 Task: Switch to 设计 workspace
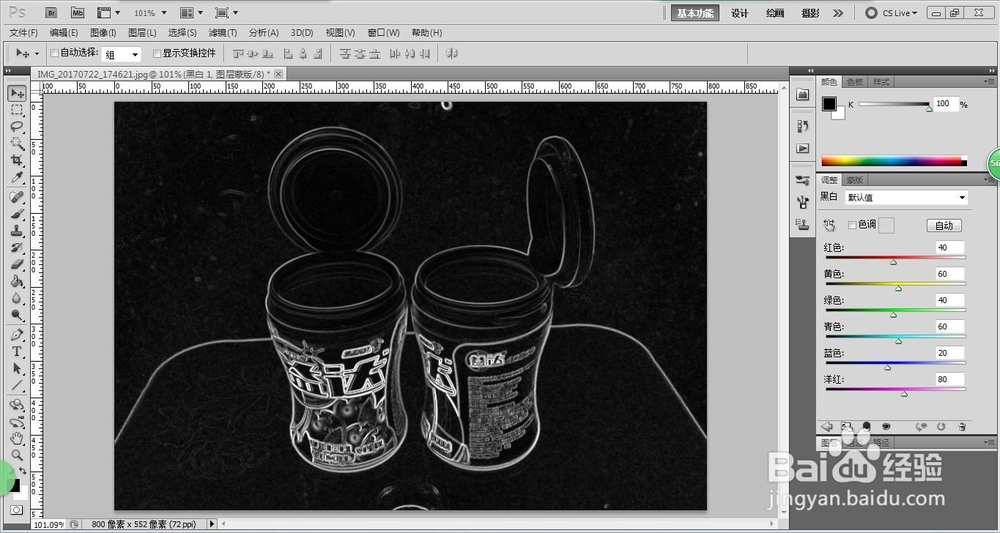click(x=739, y=13)
